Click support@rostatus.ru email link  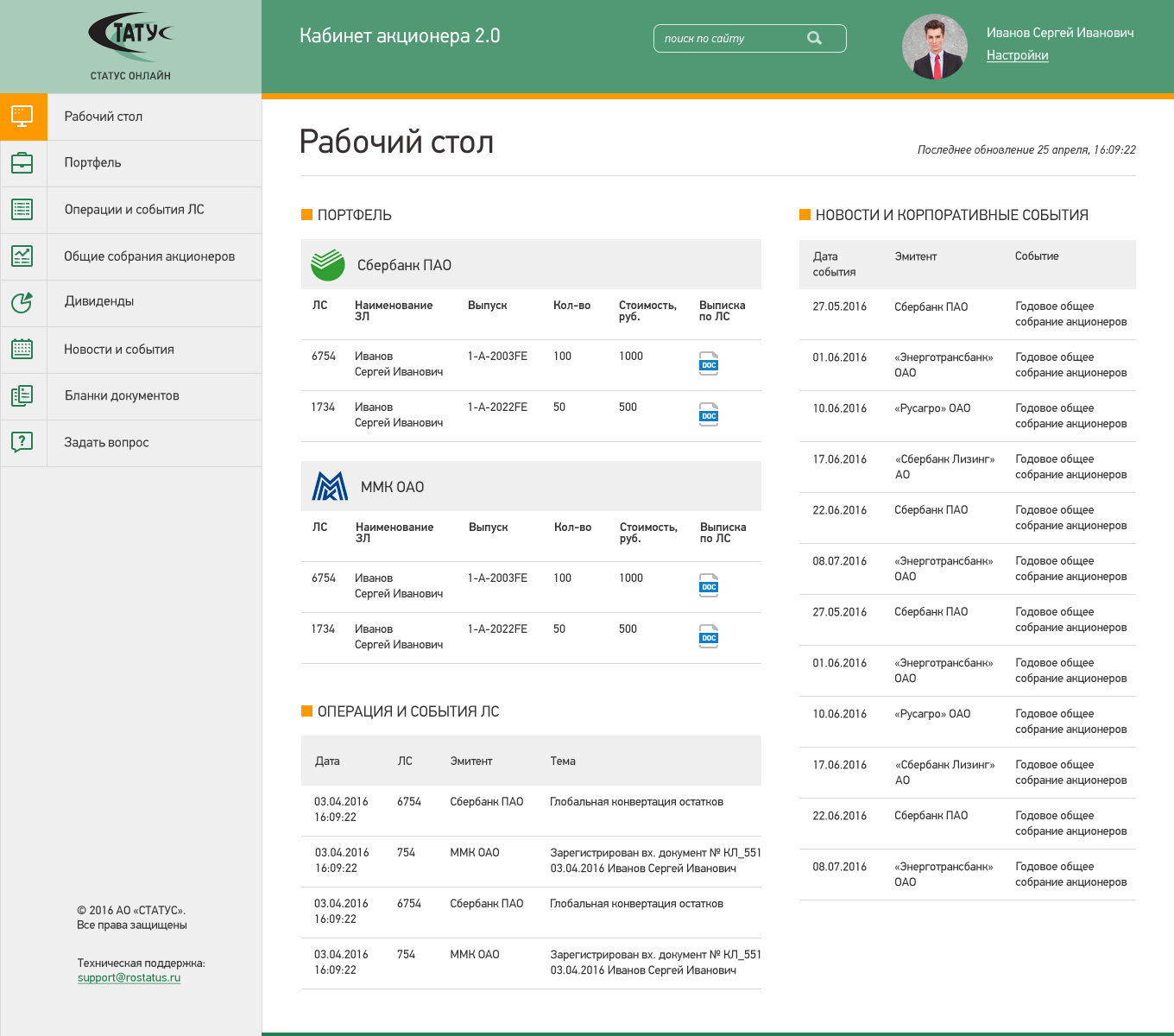[129, 977]
